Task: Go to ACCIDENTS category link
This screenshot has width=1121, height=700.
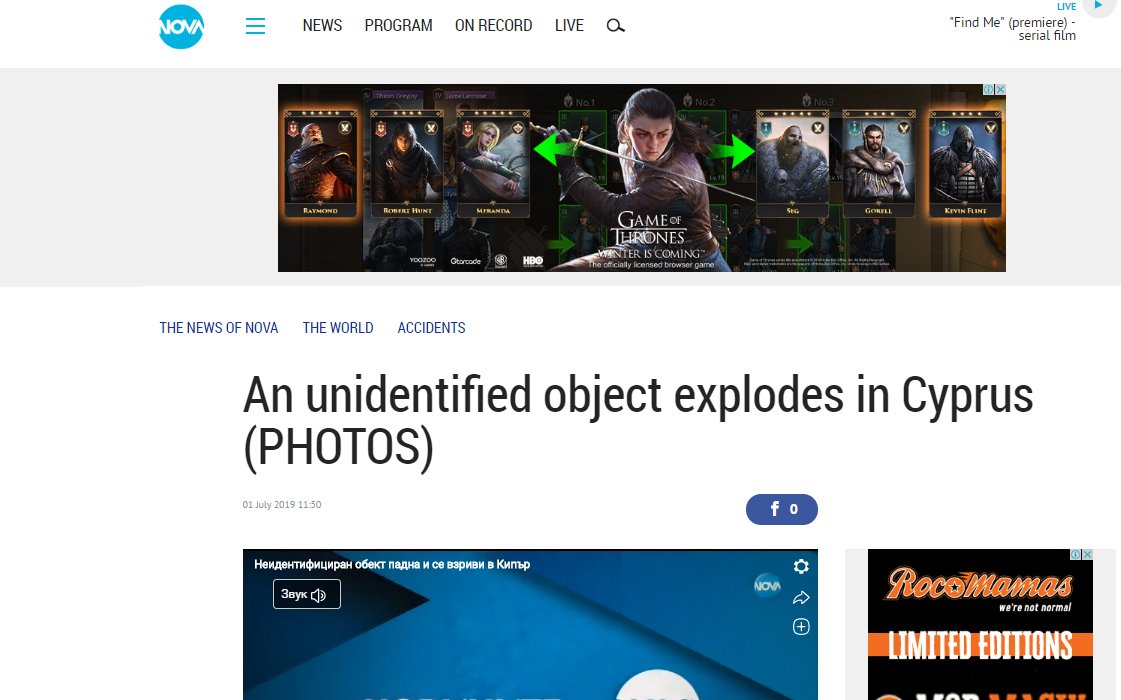Action: [431, 327]
